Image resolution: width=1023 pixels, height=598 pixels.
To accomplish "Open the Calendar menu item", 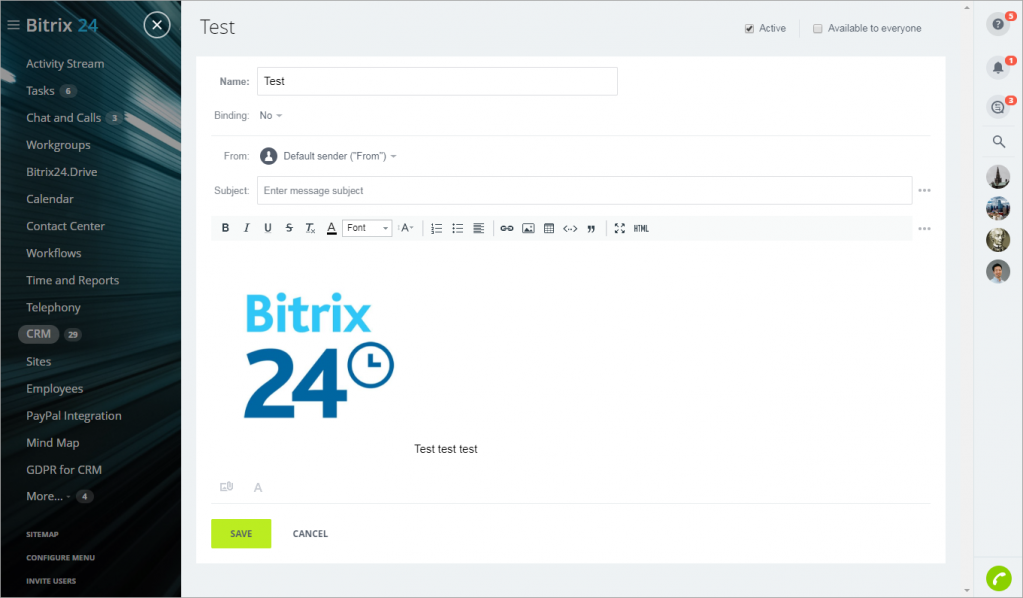I will (50, 199).
